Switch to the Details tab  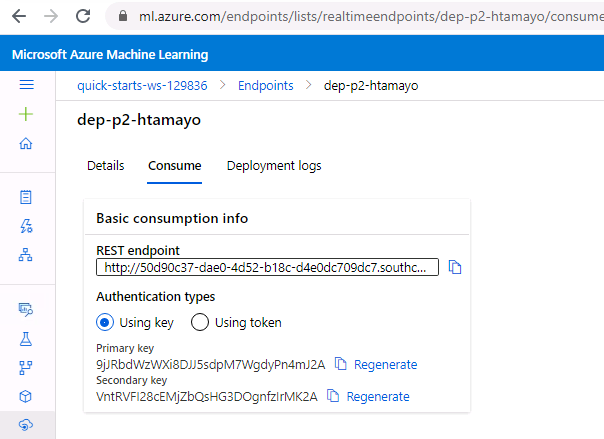click(106, 166)
